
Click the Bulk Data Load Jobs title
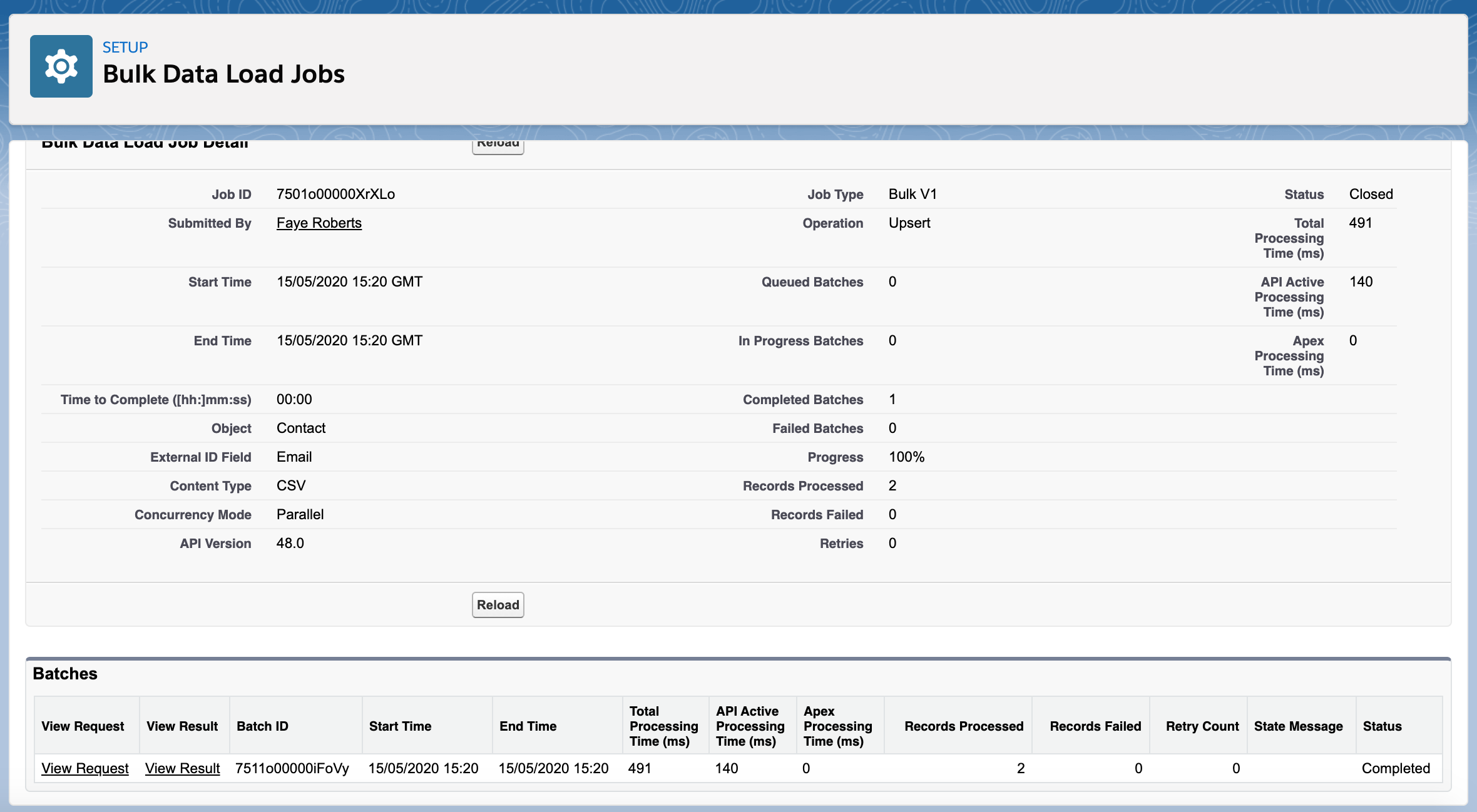tap(223, 74)
